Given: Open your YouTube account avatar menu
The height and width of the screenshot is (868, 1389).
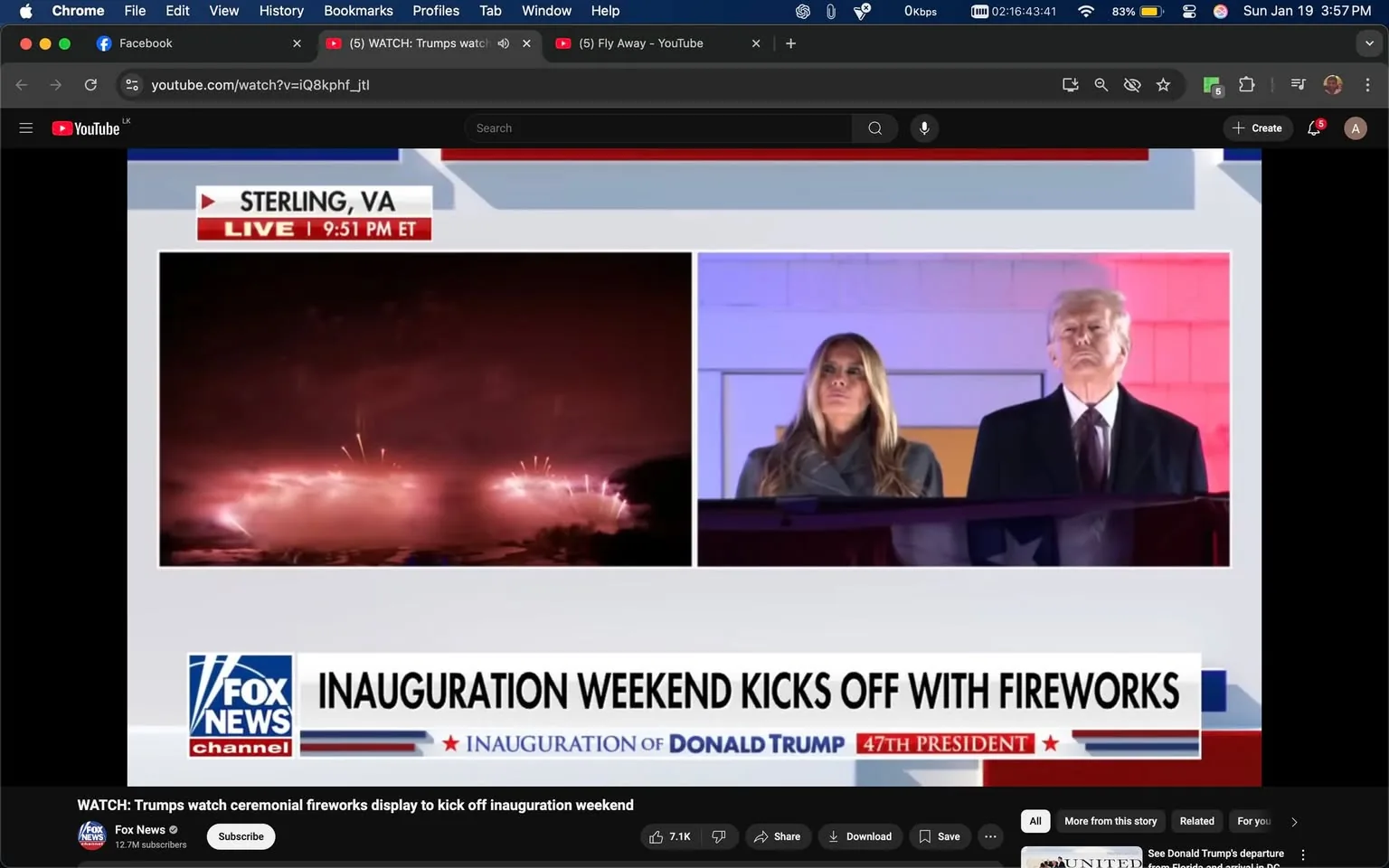Looking at the screenshot, I should [1355, 127].
